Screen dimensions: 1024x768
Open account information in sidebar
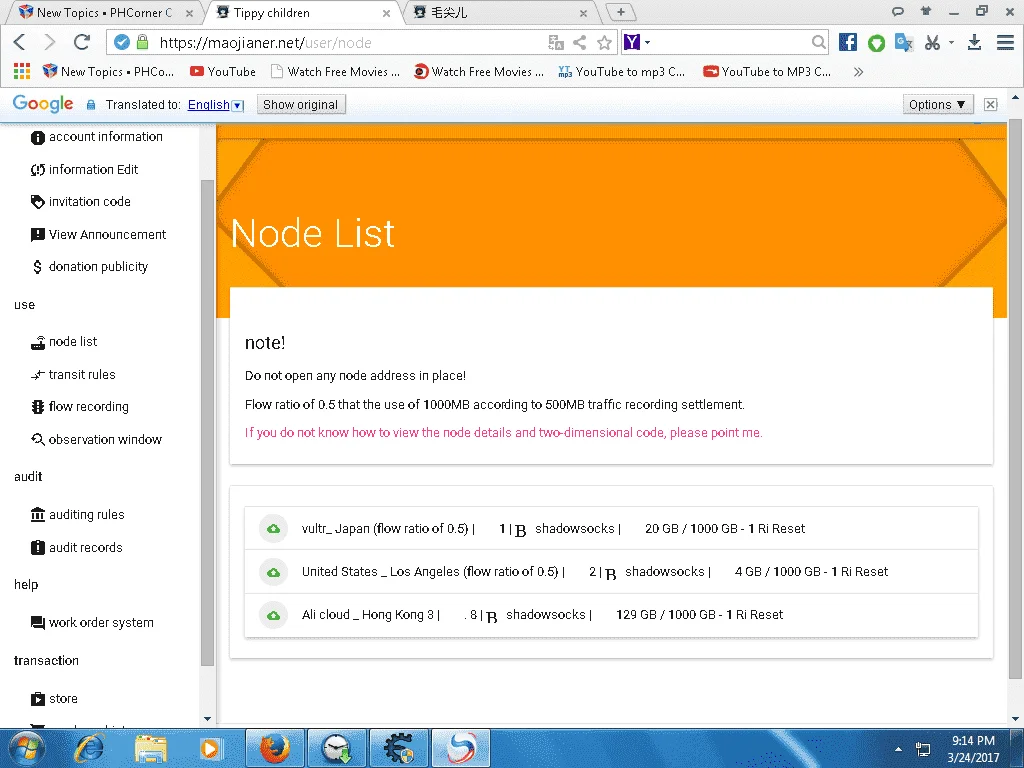pos(97,137)
